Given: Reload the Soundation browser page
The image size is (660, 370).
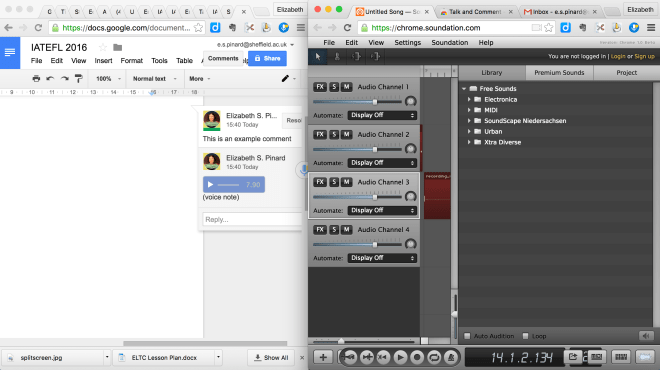Looking at the screenshot, I should (x=347, y=28).
